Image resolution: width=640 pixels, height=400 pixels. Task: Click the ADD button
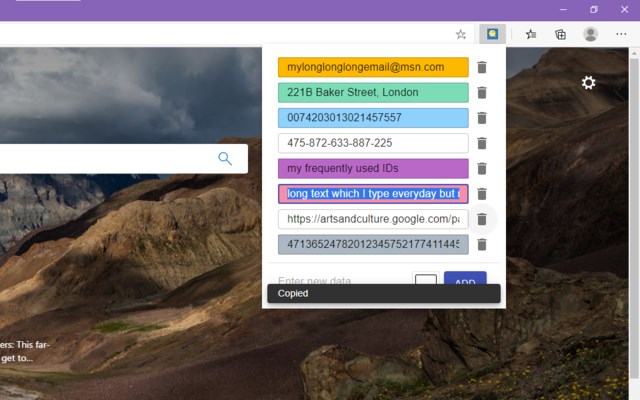[x=465, y=278]
